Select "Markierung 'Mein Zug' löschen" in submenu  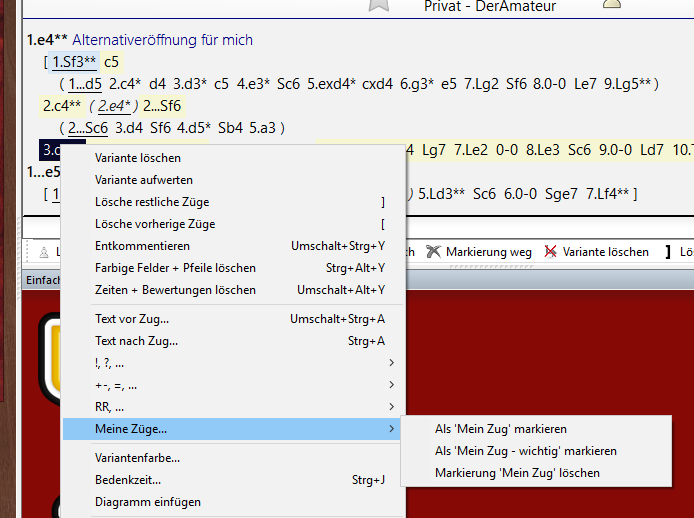(517, 473)
